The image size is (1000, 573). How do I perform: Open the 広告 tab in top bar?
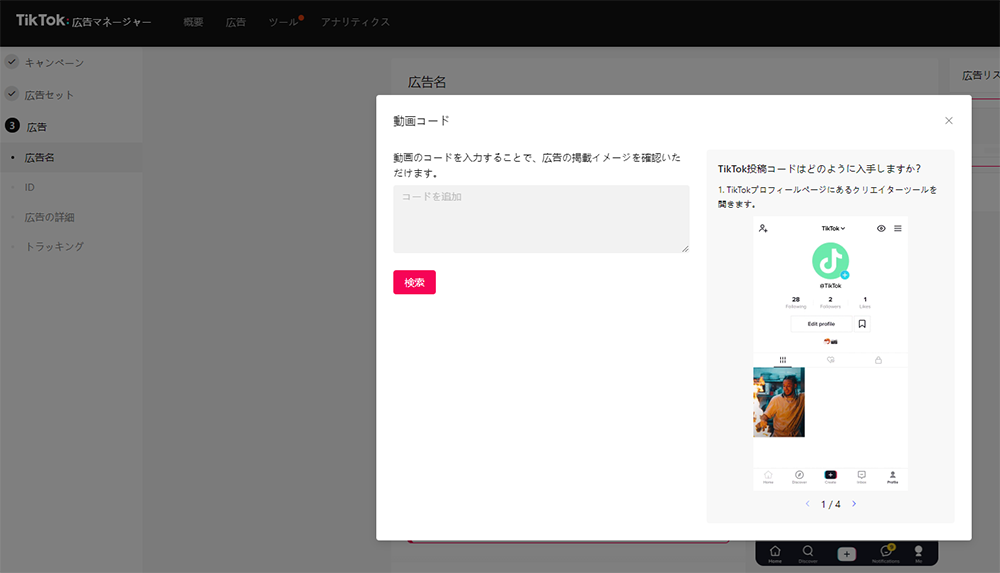click(235, 22)
